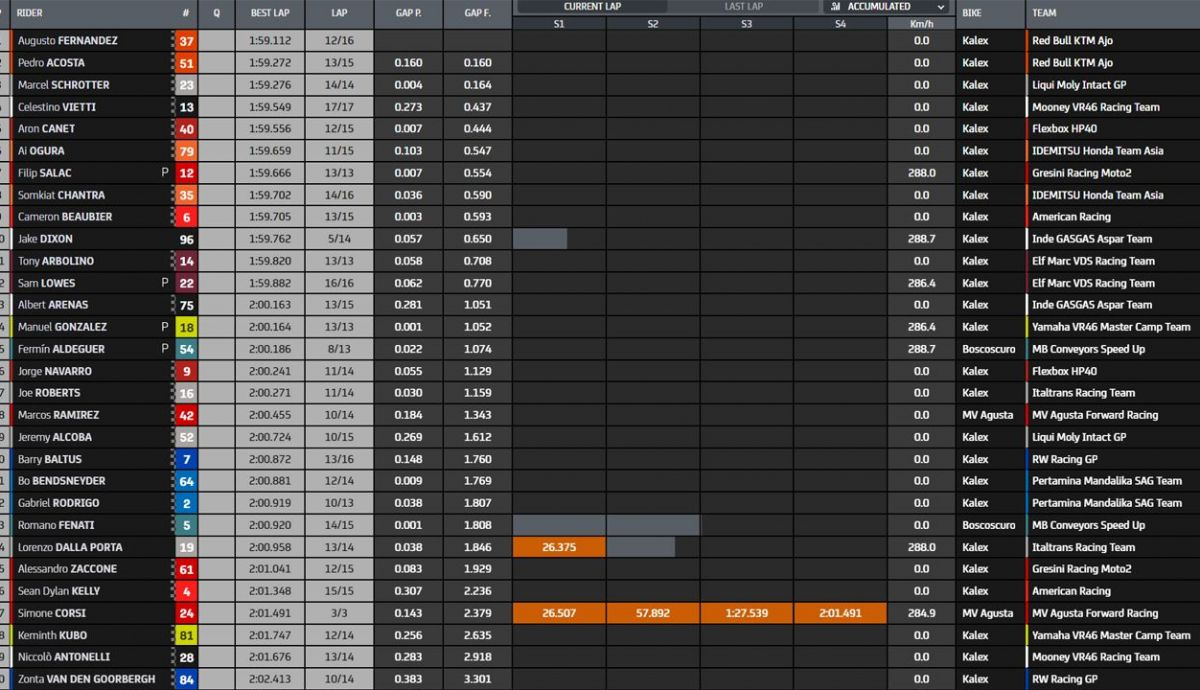Click the Q column header
1200x690 pixels.
point(216,13)
